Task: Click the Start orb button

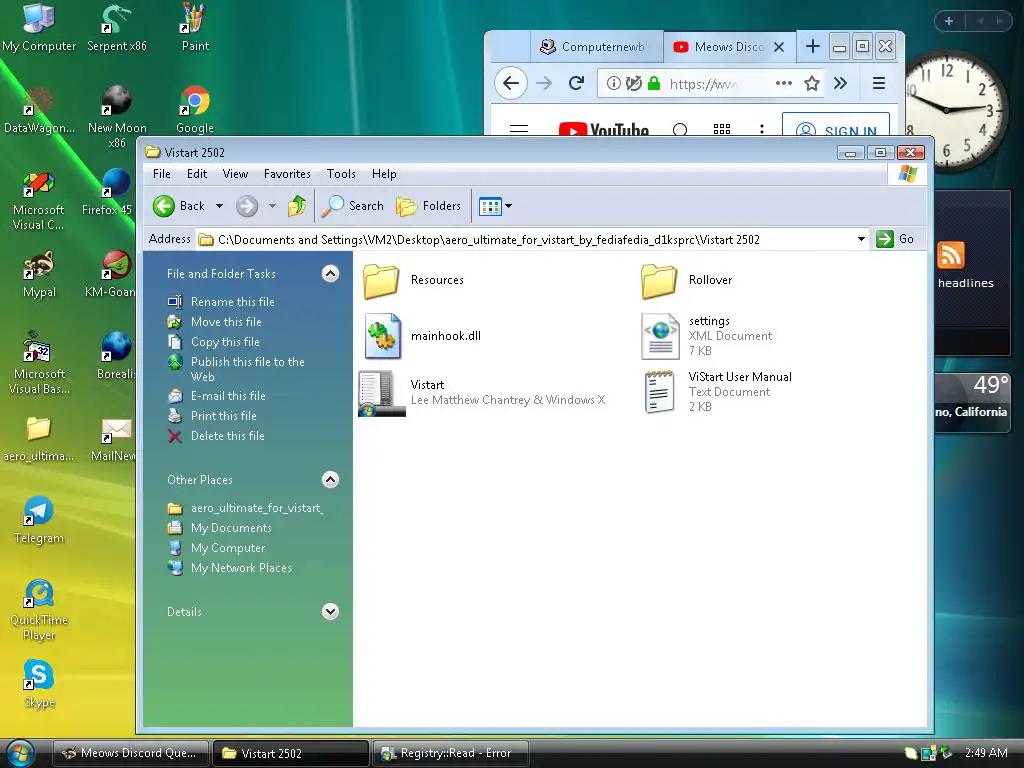Action: coord(20,753)
